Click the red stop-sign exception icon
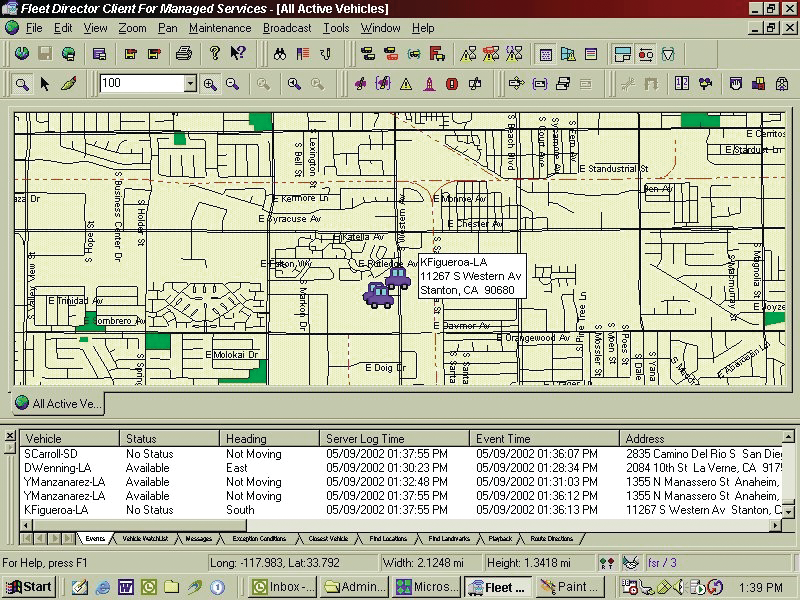 coord(450,84)
